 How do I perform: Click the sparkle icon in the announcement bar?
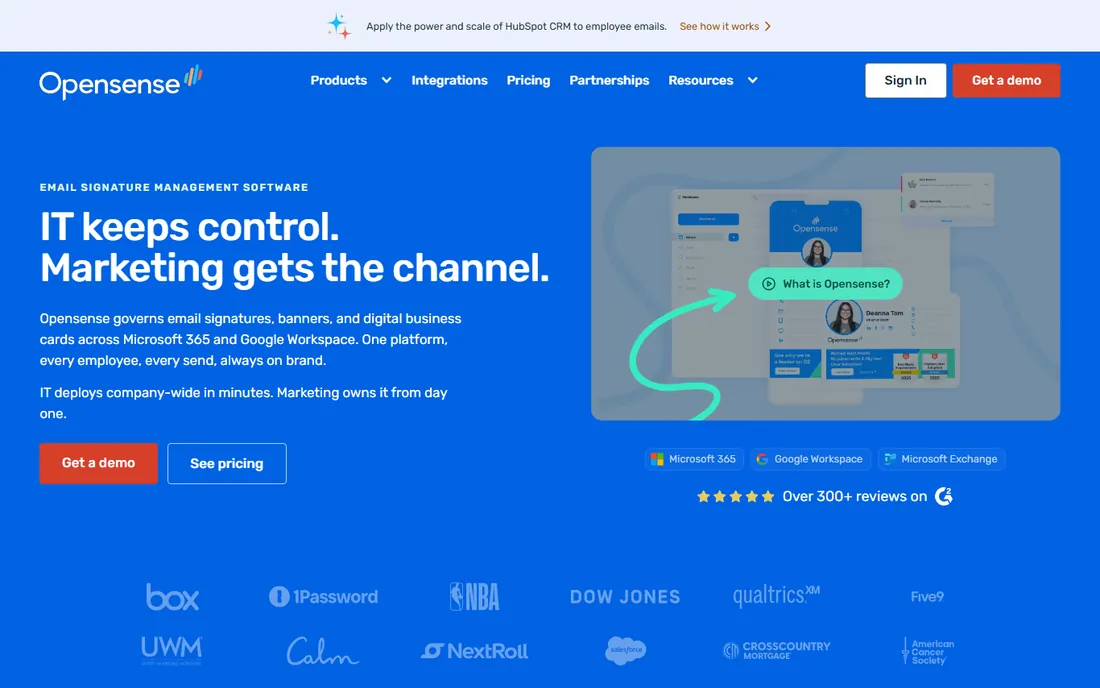click(339, 26)
